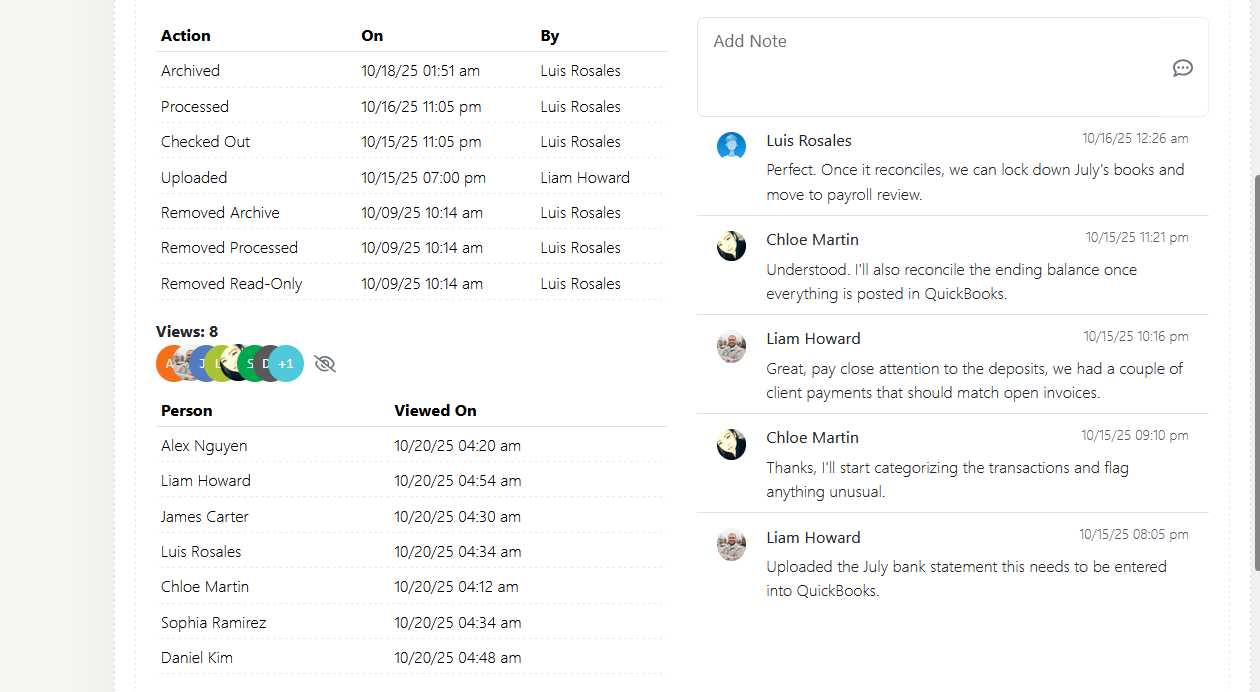Click 'Daniel Kim' in the viewers table
1260x692 pixels.
pos(197,658)
